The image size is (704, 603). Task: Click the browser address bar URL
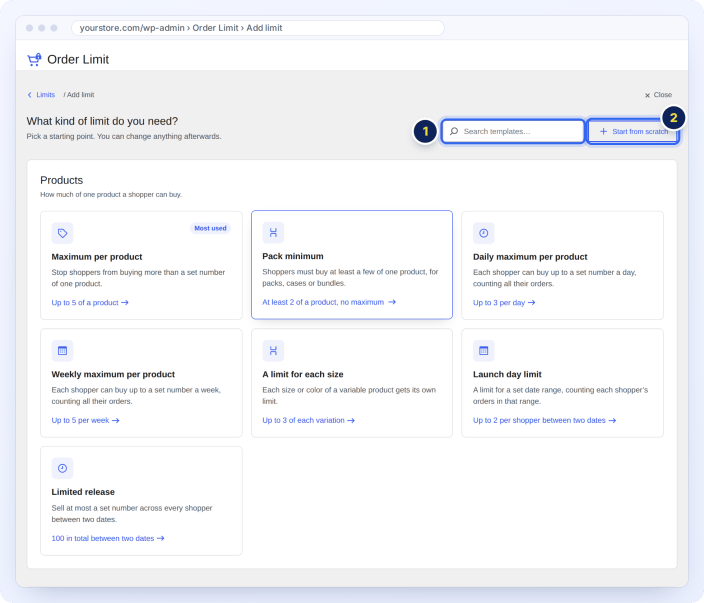258,28
